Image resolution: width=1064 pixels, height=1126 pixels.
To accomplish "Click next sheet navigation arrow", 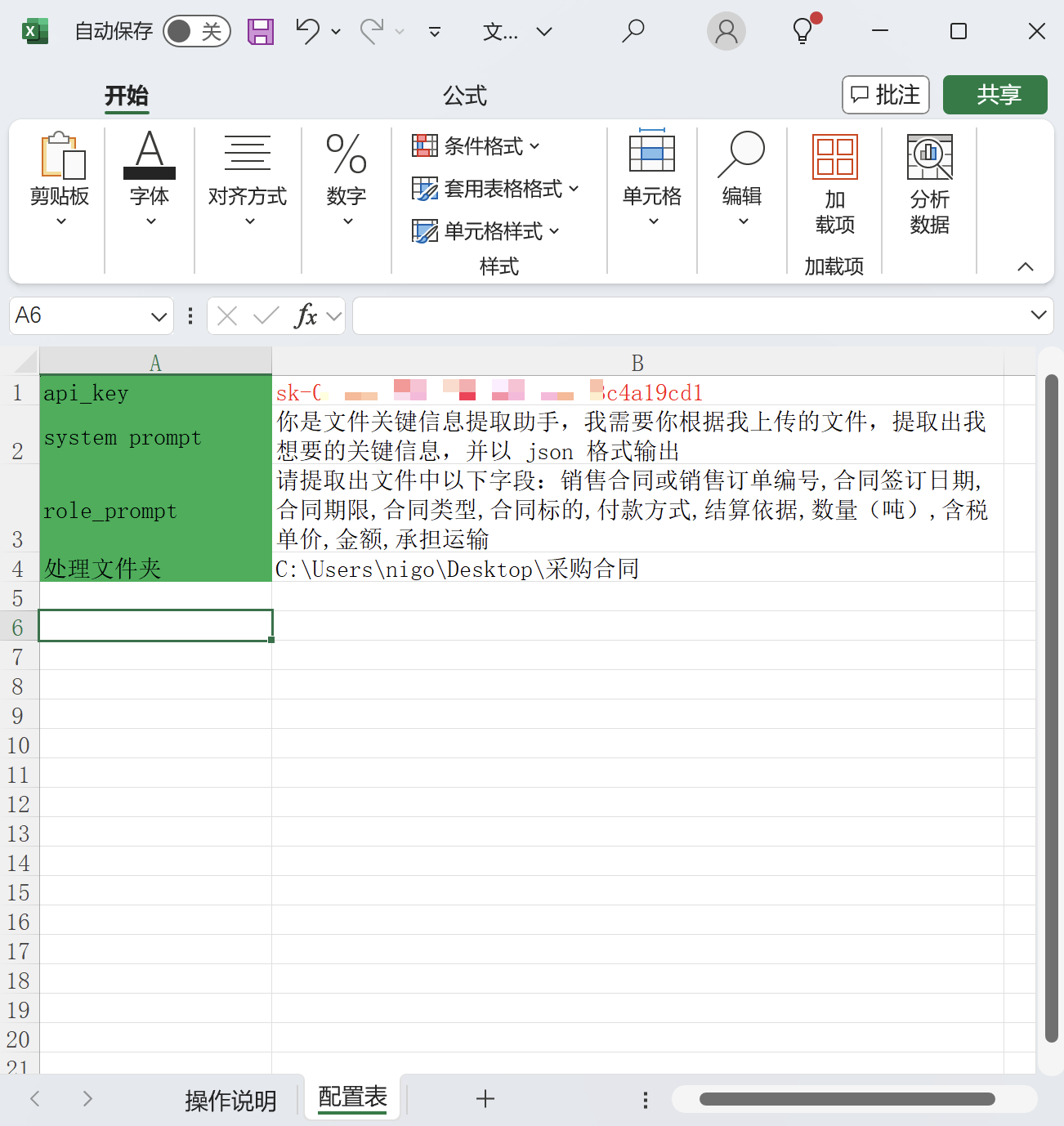I will pyautogui.click(x=87, y=1099).
